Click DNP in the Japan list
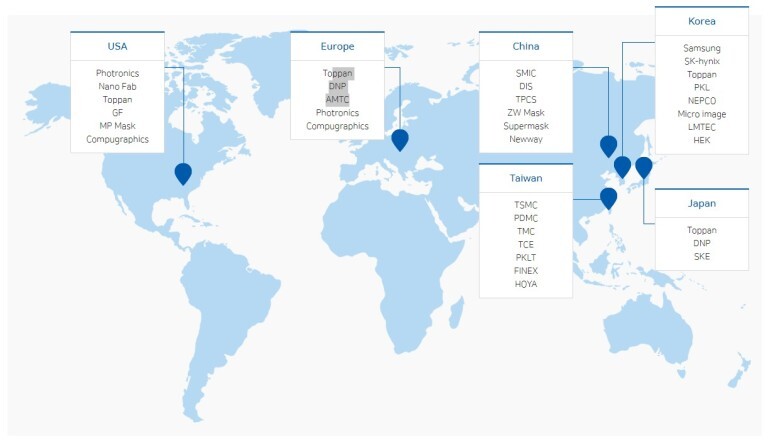This screenshot has width=773, height=444. click(702, 243)
